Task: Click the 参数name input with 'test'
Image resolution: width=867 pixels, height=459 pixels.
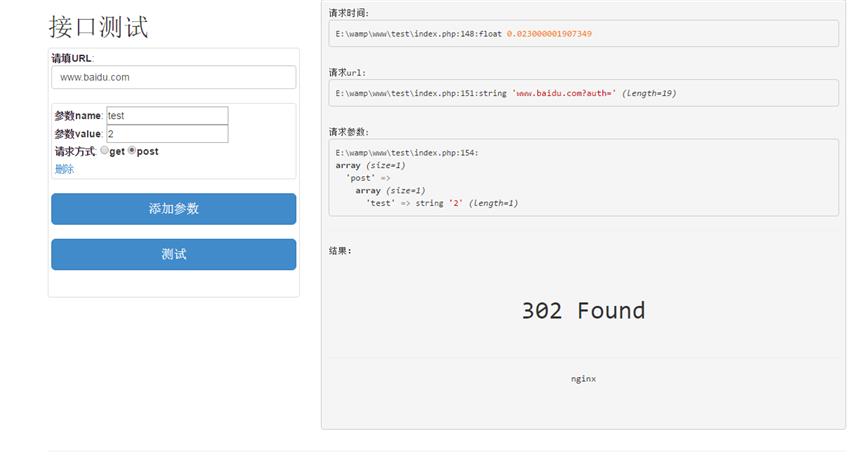Action: (x=167, y=116)
